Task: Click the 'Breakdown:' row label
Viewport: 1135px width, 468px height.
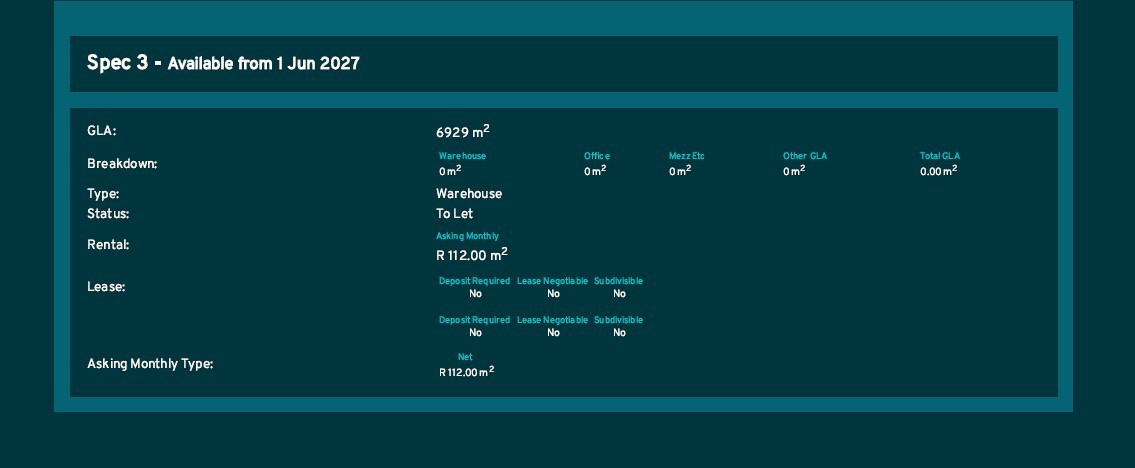Action: (x=122, y=164)
